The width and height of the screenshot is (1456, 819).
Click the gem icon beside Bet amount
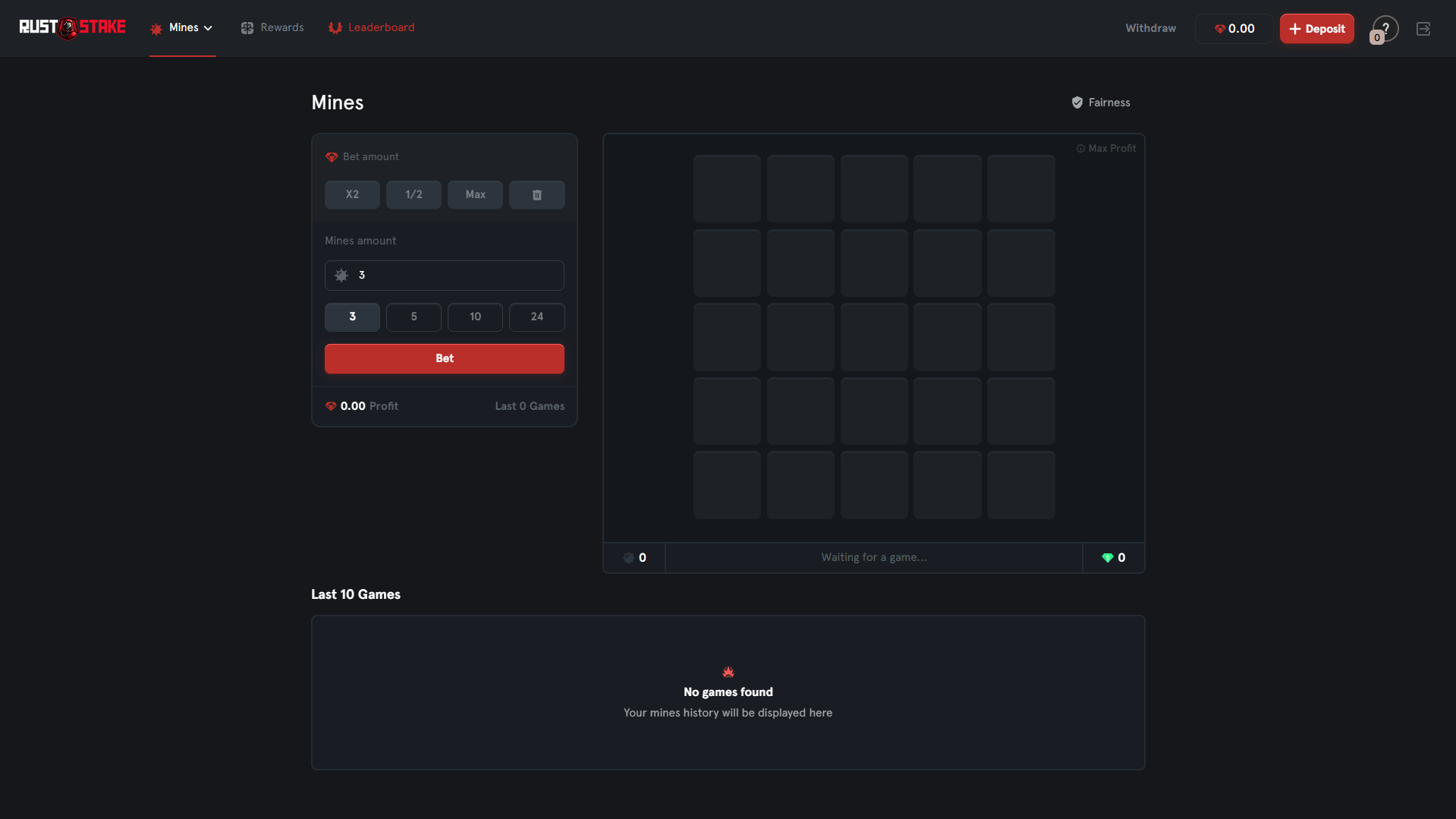(x=332, y=157)
